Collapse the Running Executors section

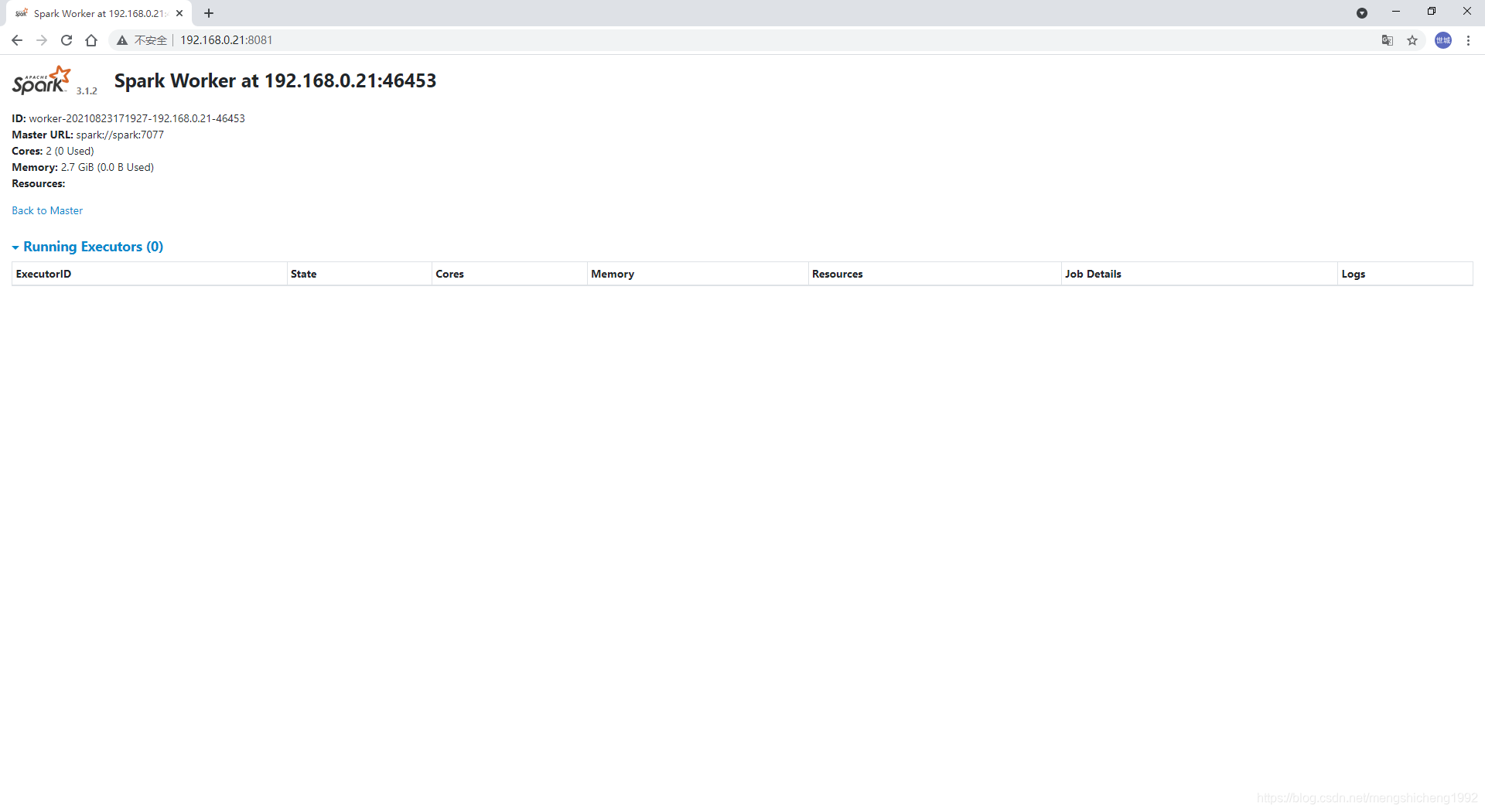pyautogui.click(x=15, y=247)
